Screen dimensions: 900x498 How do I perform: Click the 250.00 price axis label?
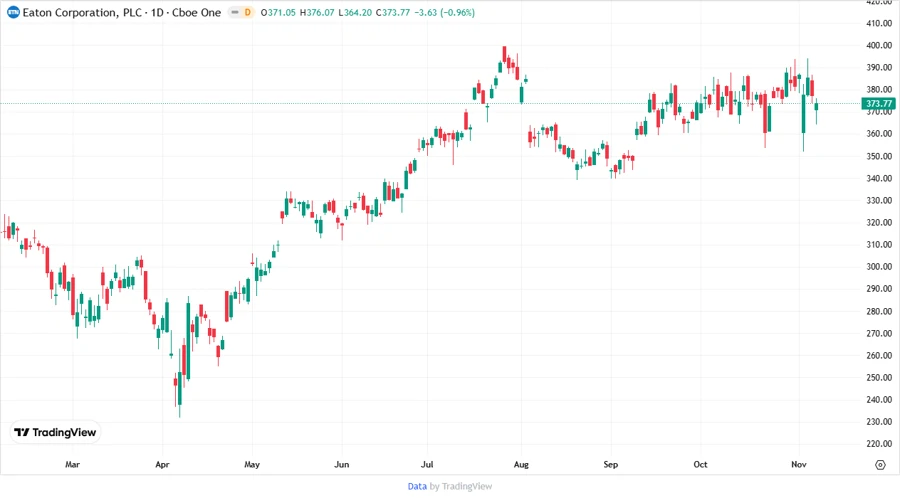[x=879, y=378]
